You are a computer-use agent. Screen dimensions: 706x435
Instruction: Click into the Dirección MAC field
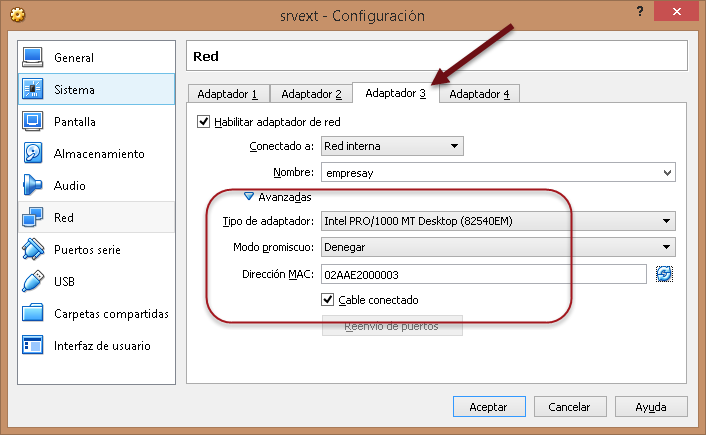click(x=483, y=273)
